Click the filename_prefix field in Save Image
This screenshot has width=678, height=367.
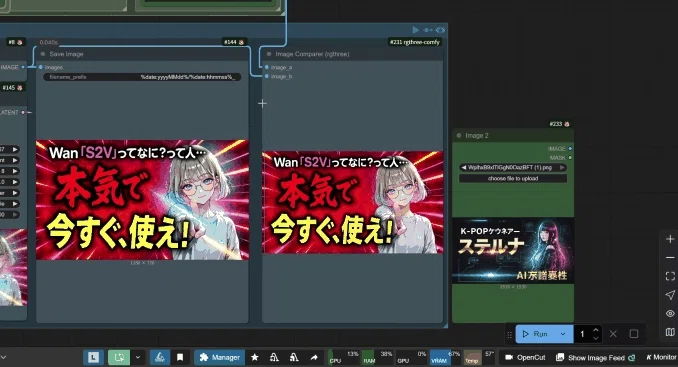(142, 77)
